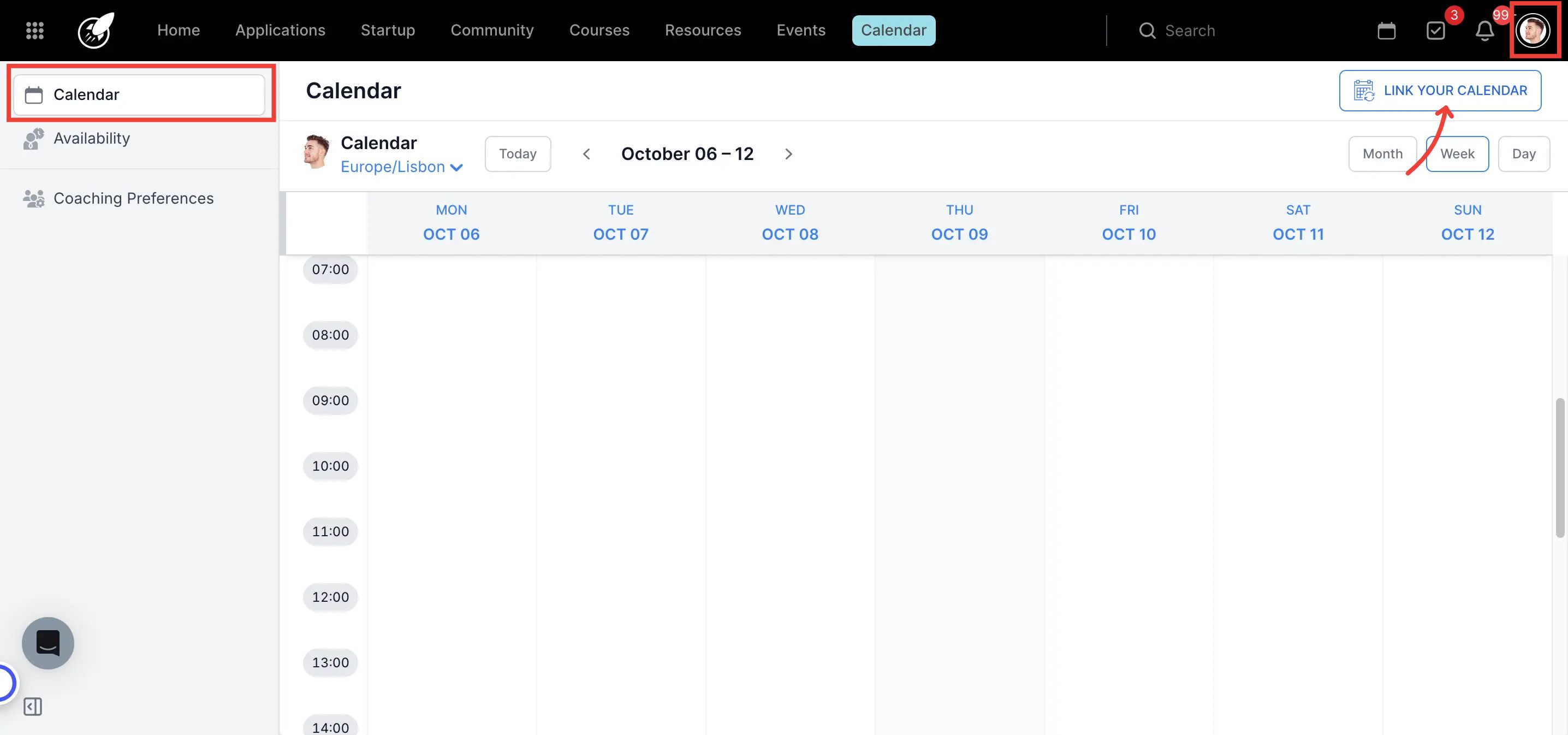Go to next week with right chevron

(788, 153)
